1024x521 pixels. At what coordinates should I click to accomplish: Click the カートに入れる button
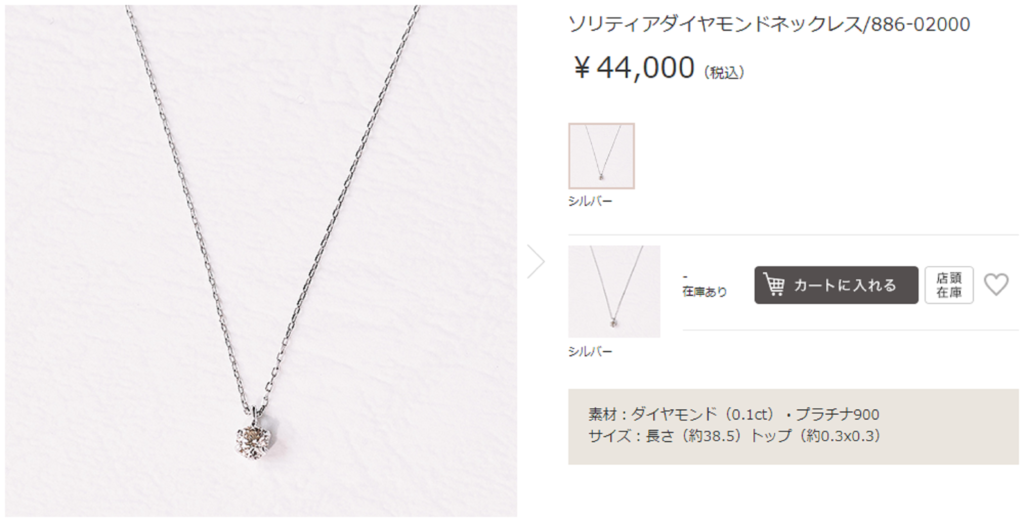click(836, 285)
